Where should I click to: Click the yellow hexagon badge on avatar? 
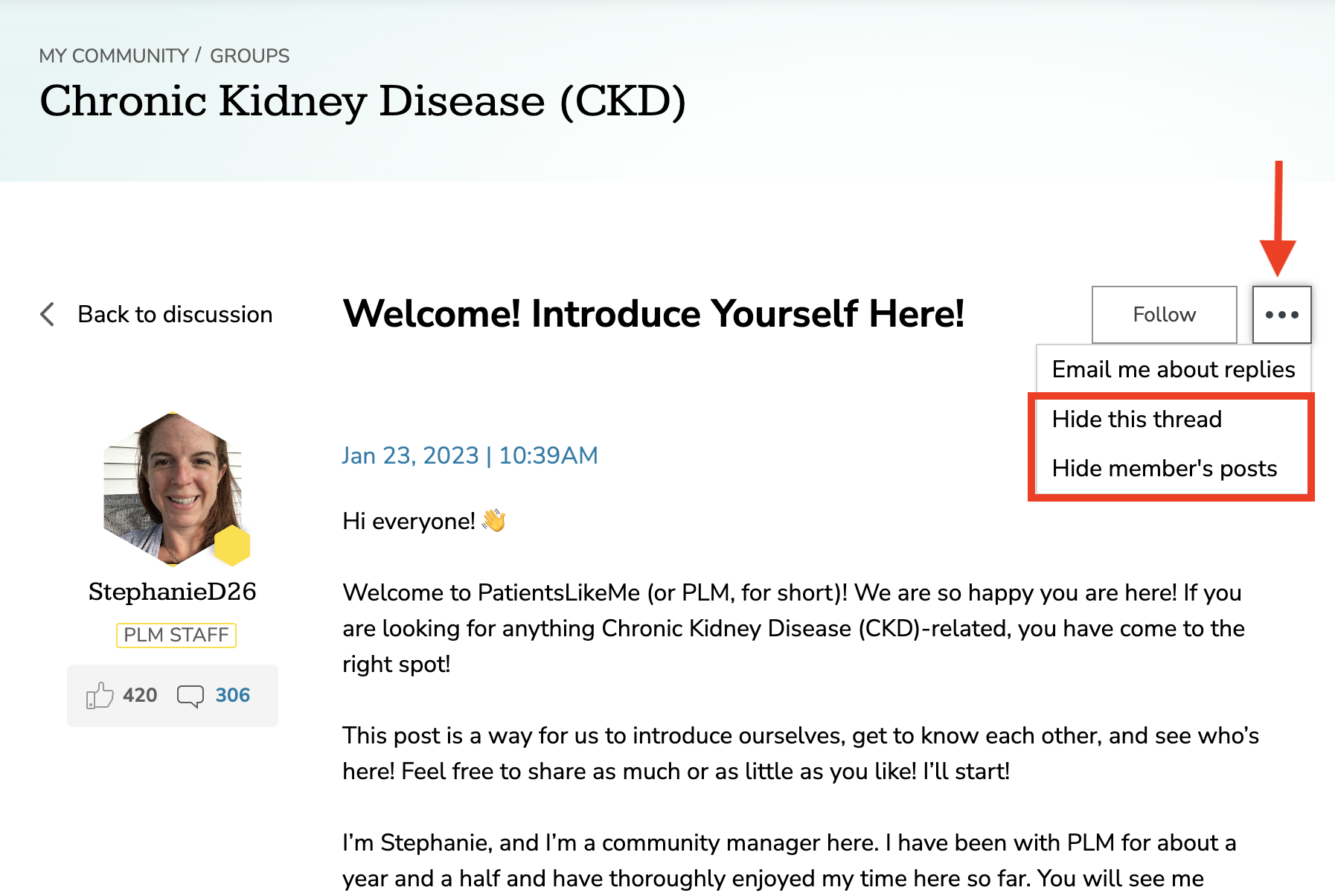click(232, 545)
